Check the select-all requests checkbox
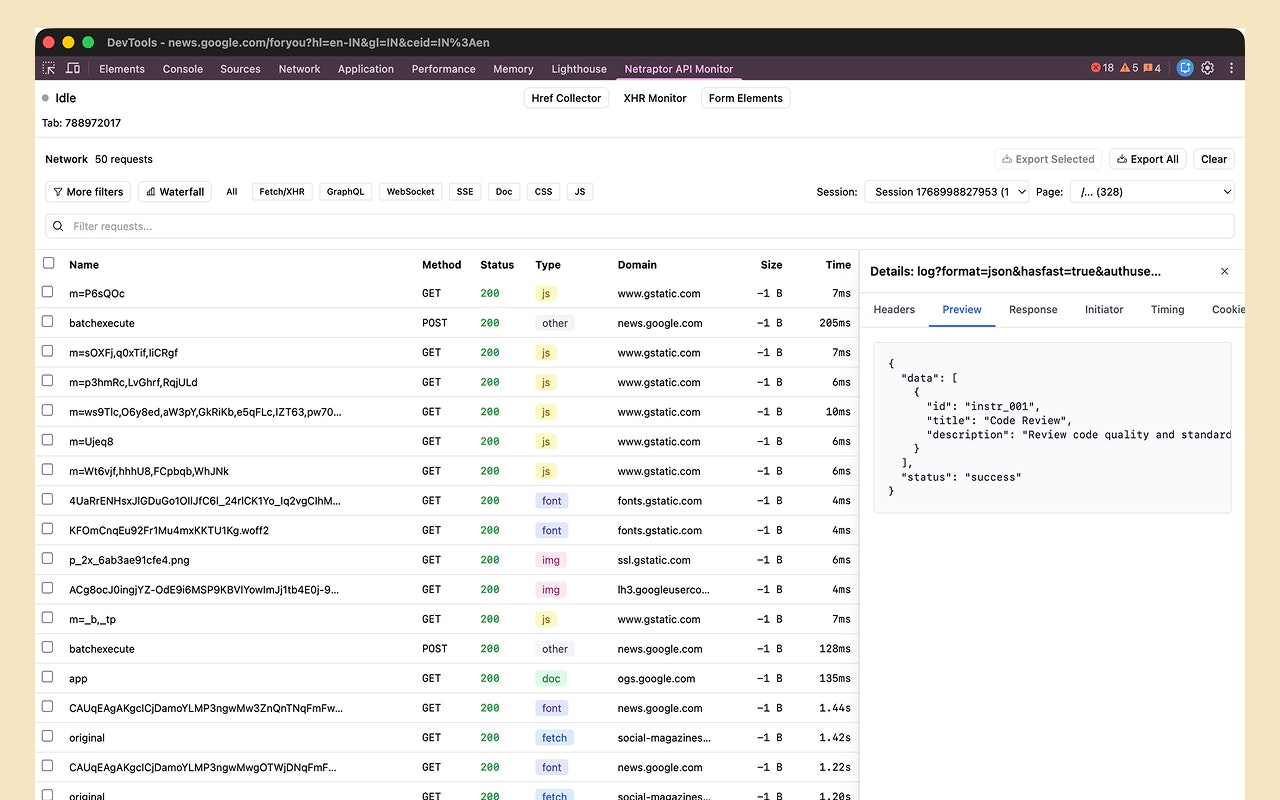 (48, 262)
